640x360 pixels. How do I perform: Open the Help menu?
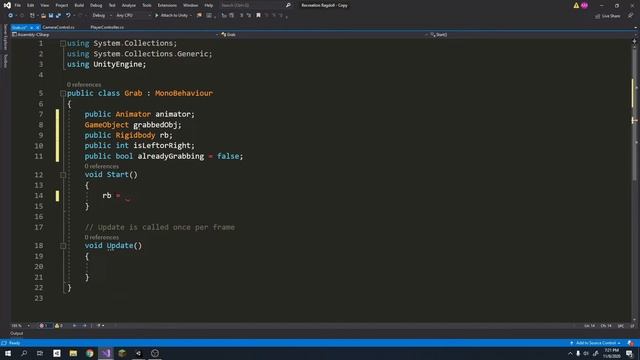[209, 5]
